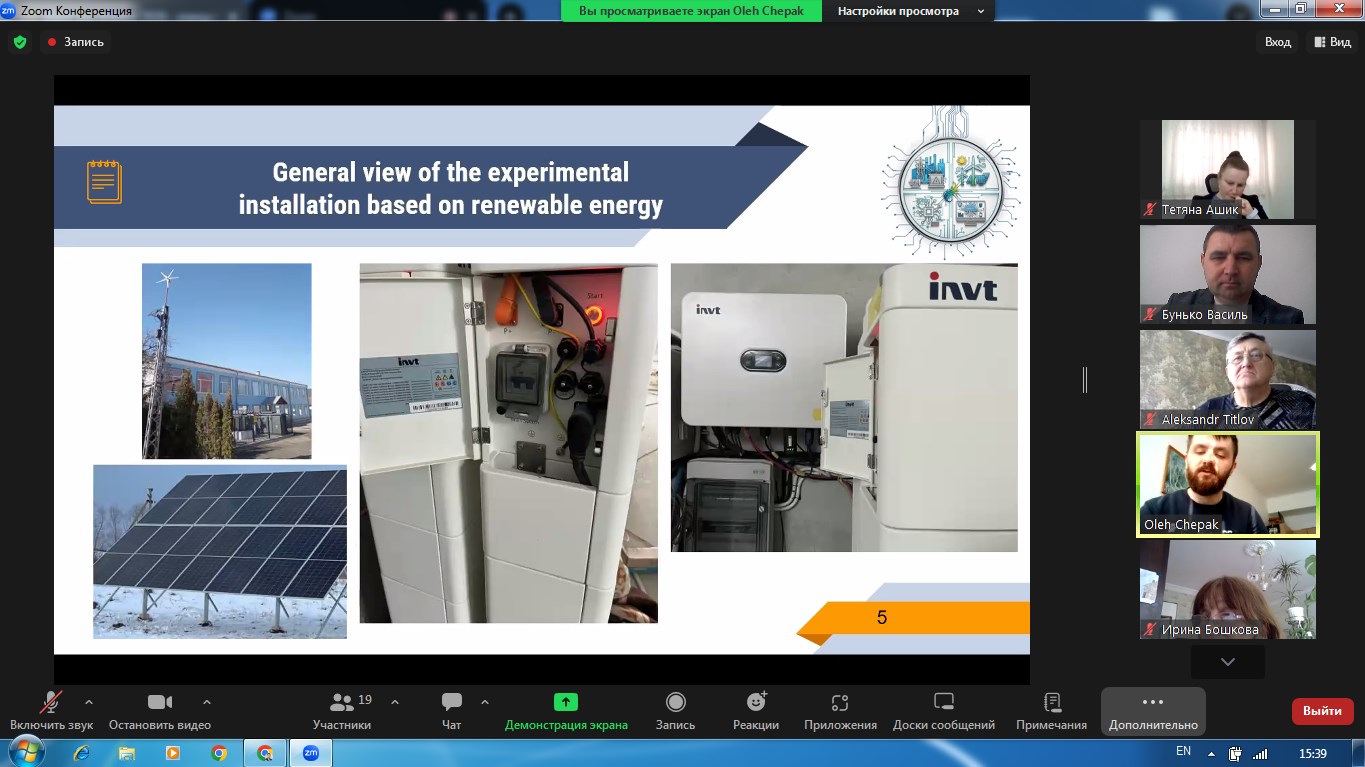
Task: Open the clock showing 15:39
Action: 1312,753
